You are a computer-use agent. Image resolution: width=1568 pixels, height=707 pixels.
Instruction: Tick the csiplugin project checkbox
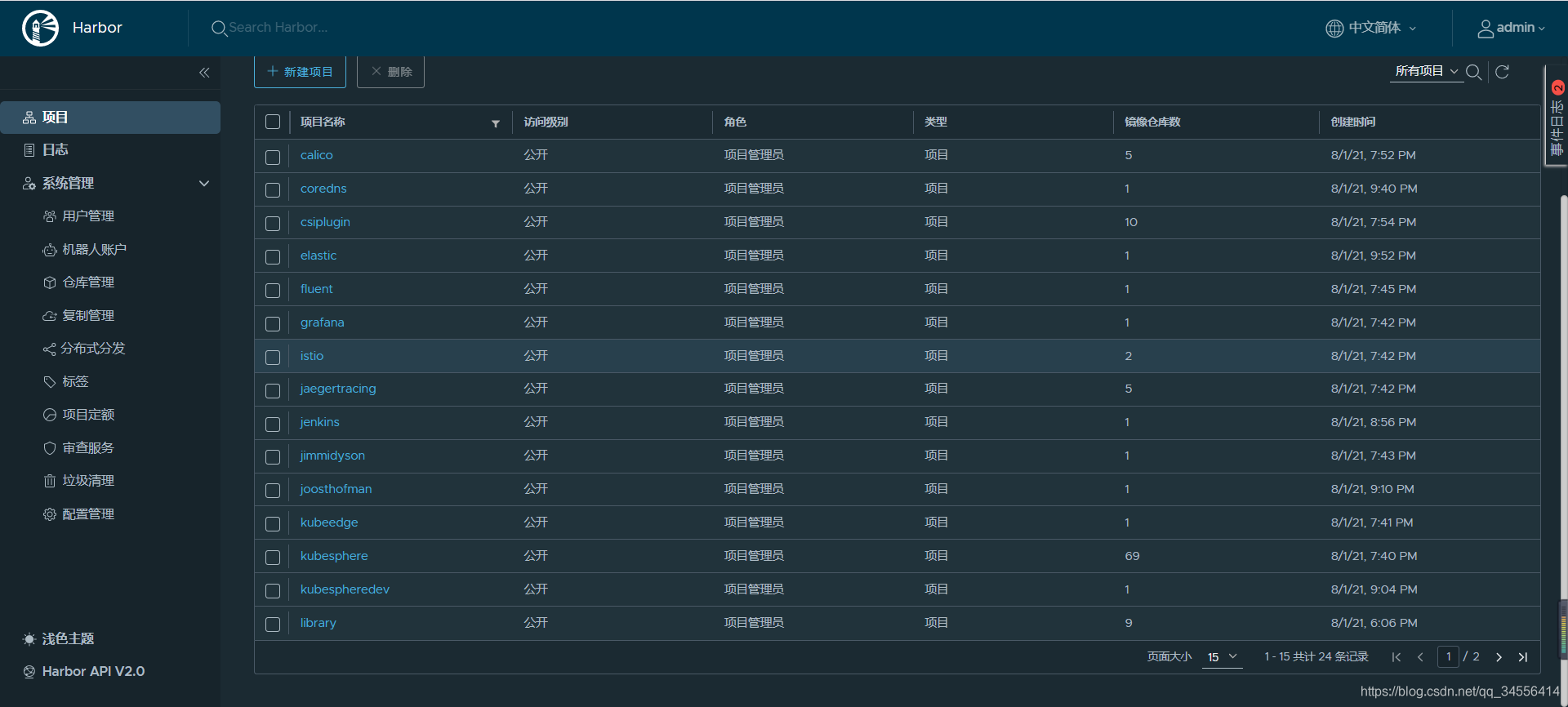pos(273,224)
